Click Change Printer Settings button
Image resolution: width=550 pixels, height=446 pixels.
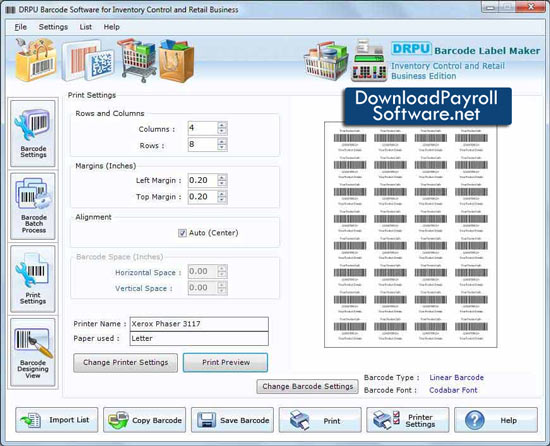(126, 363)
